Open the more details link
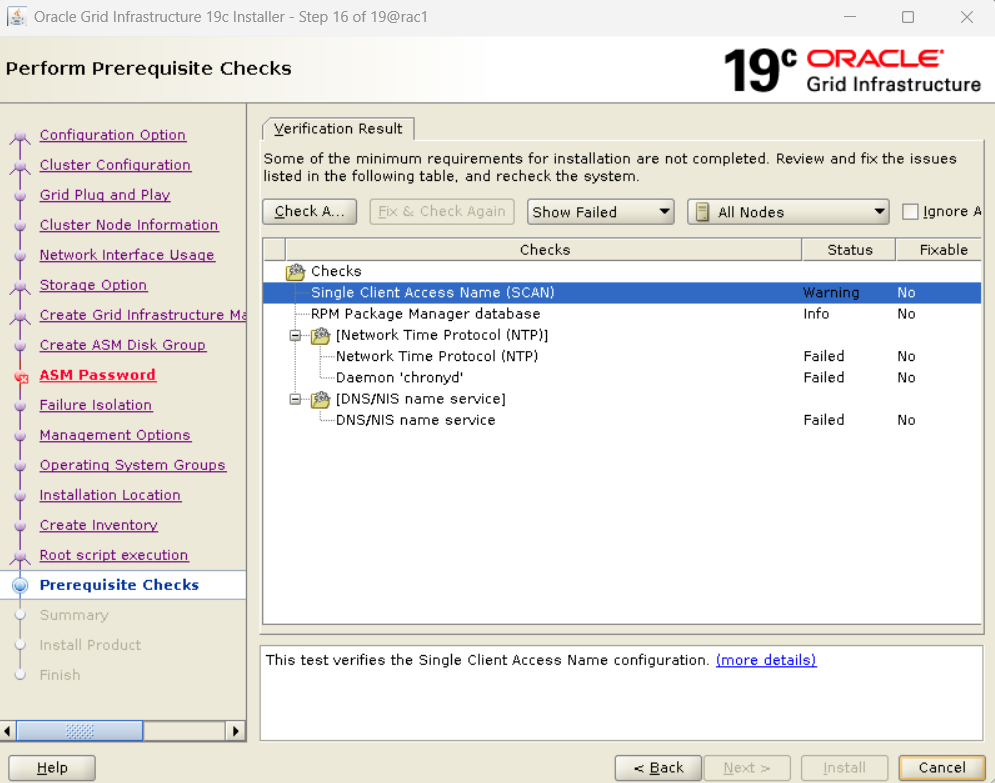 (x=766, y=660)
